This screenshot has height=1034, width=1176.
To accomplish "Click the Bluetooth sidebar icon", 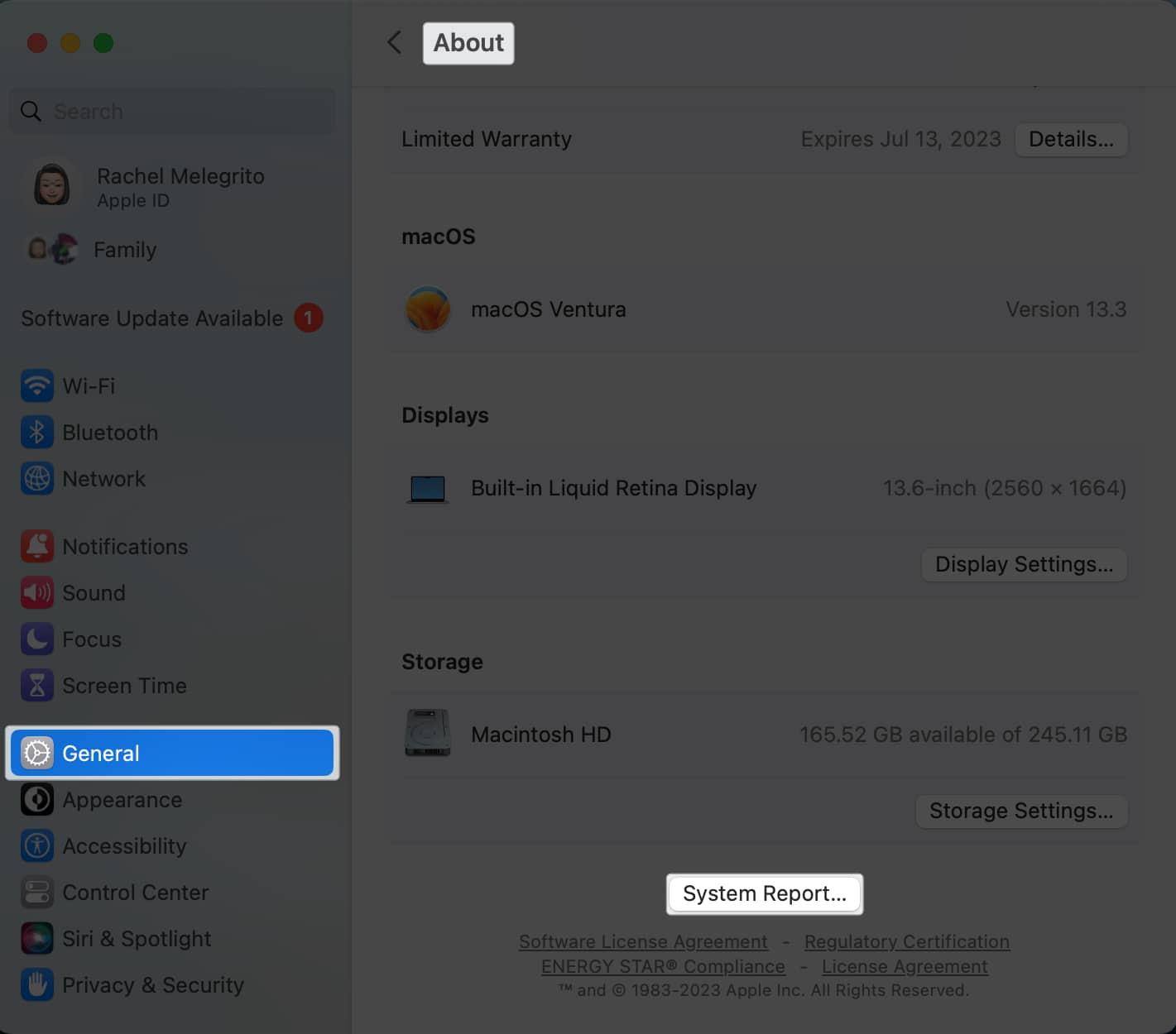I will (37, 432).
